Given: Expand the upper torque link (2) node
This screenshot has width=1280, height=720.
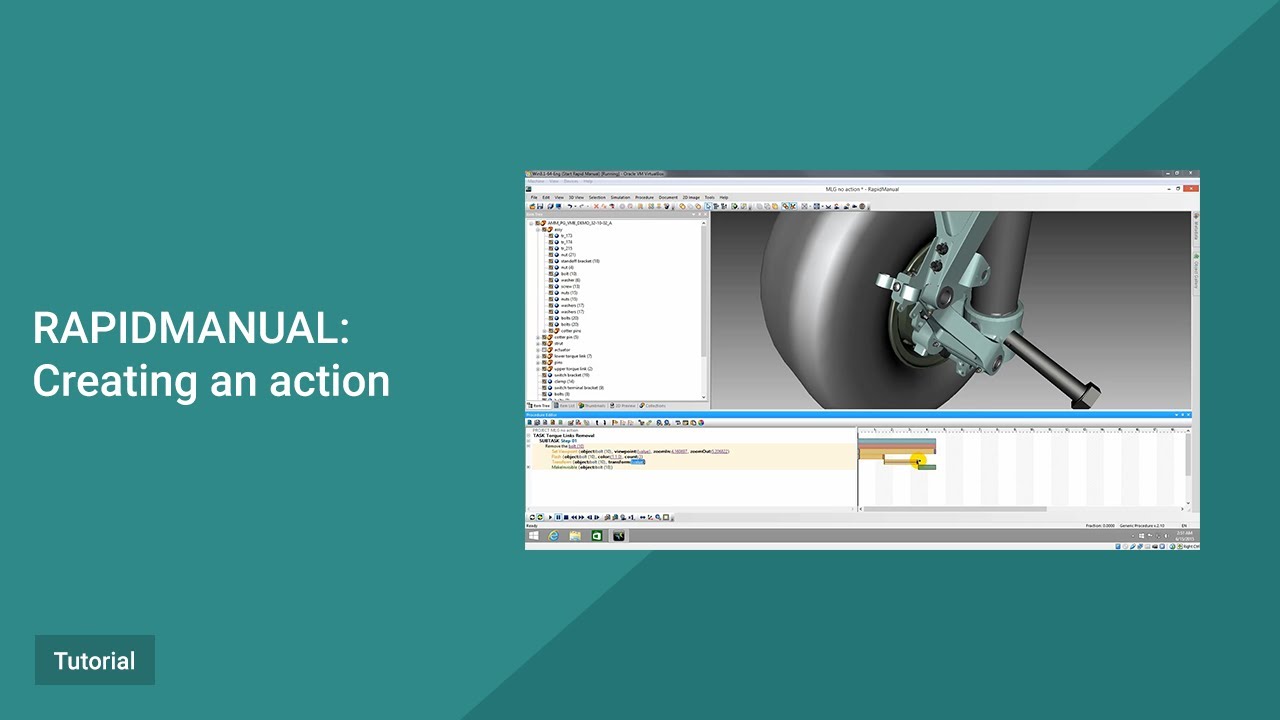Looking at the screenshot, I should point(538,369).
